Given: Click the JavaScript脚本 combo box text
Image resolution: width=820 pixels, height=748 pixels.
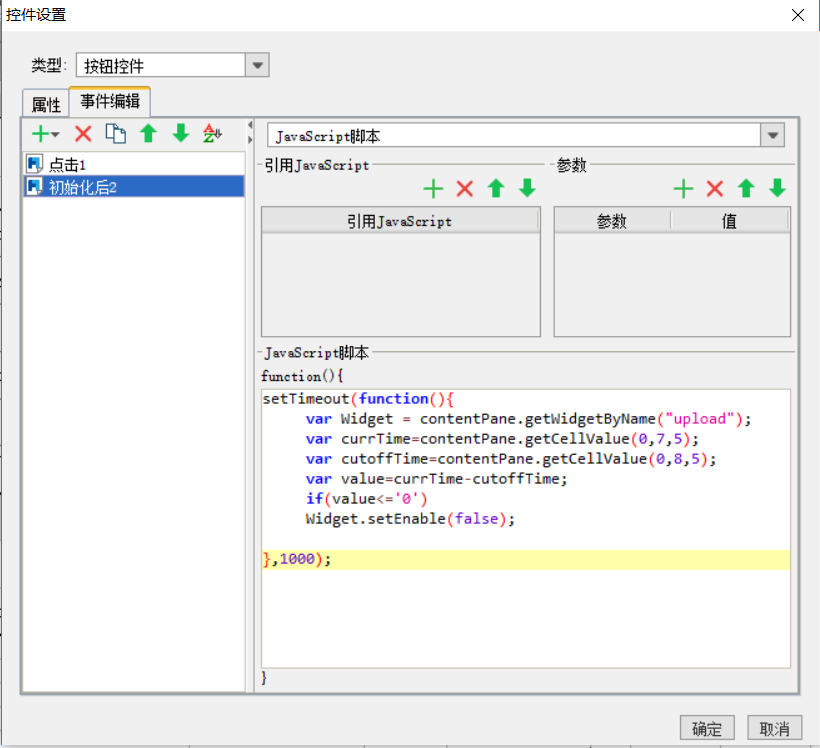Looking at the screenshot, I should (x=328, y=136).
